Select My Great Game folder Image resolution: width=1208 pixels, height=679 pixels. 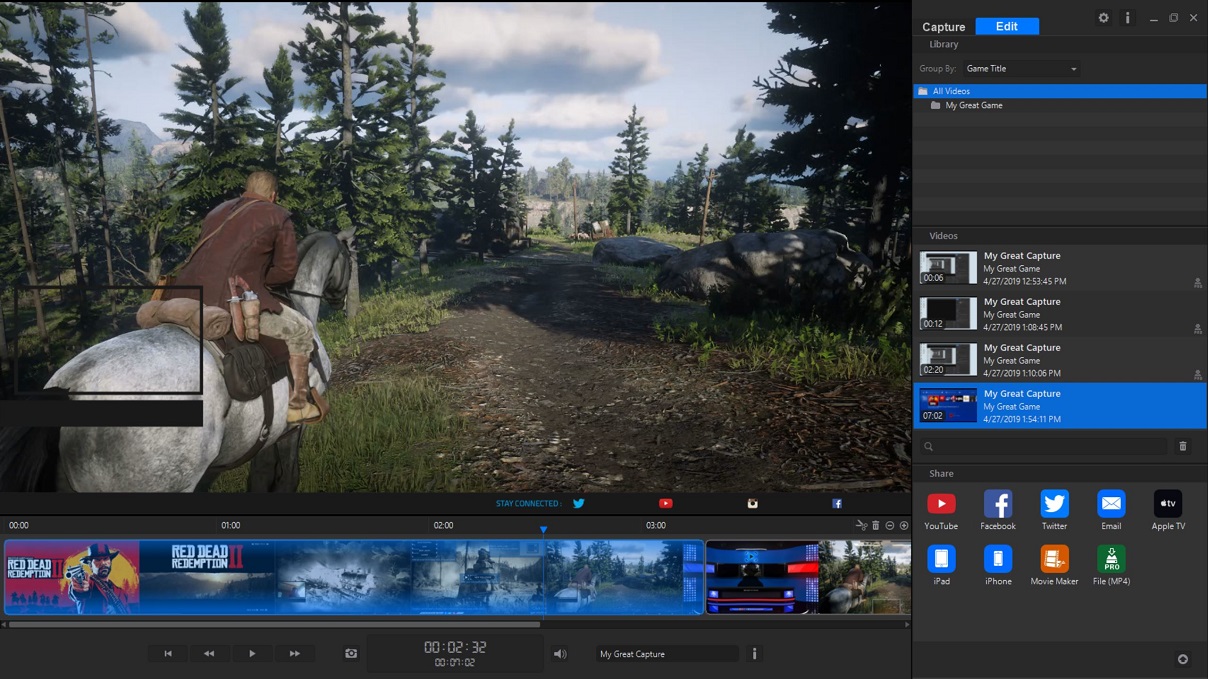coord(1060,105)
